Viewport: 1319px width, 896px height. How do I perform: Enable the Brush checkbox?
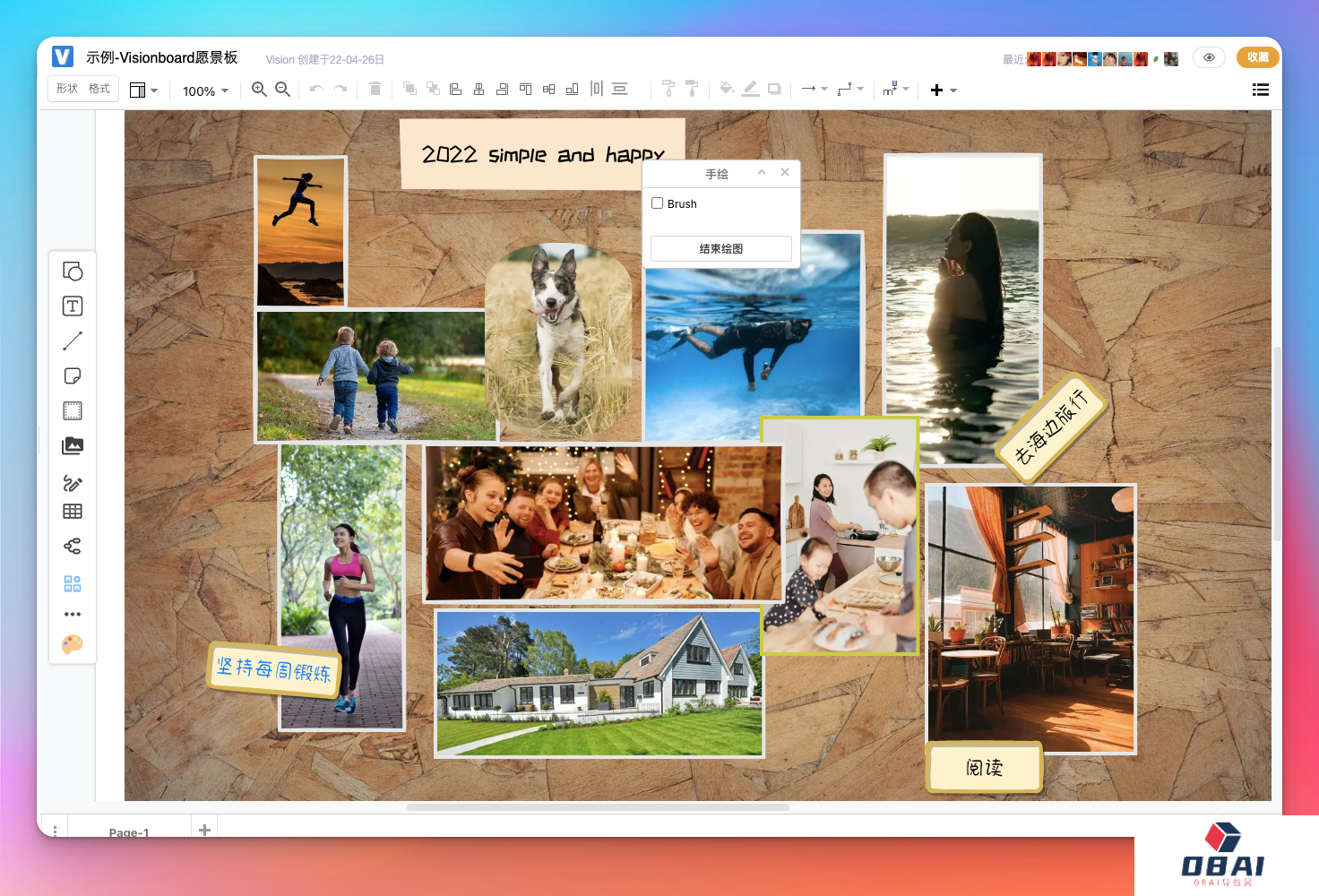(658, 203)
